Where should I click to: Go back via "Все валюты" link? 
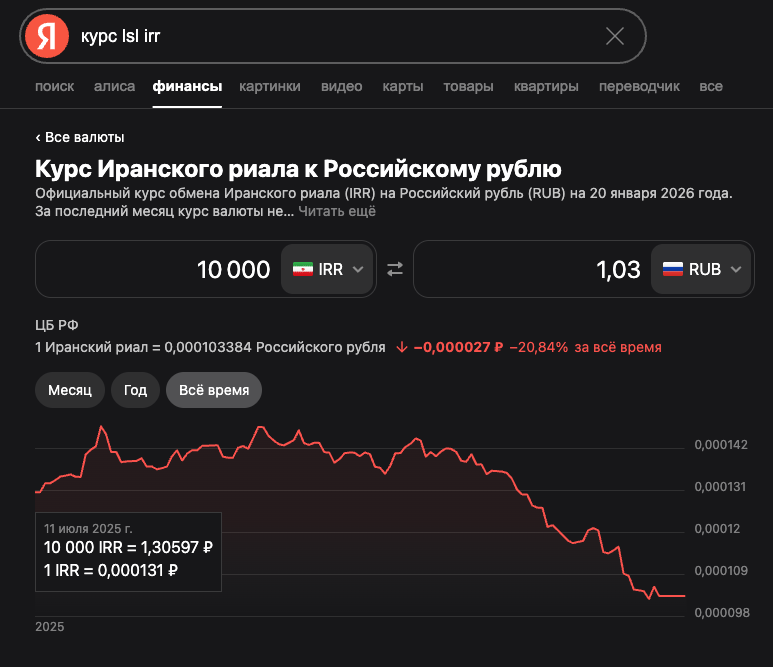point(80,137)
